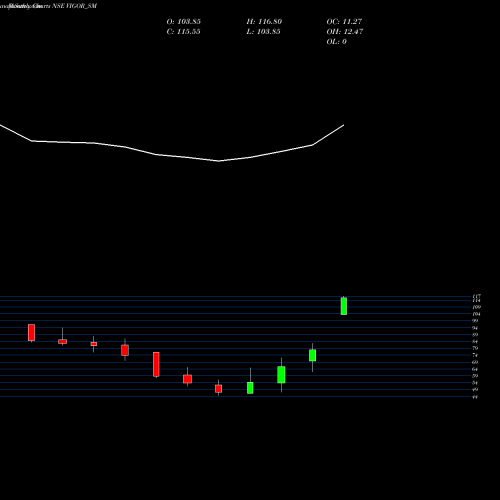Click the OH: 12.47 value
The image size is (500, 500).
345,32
